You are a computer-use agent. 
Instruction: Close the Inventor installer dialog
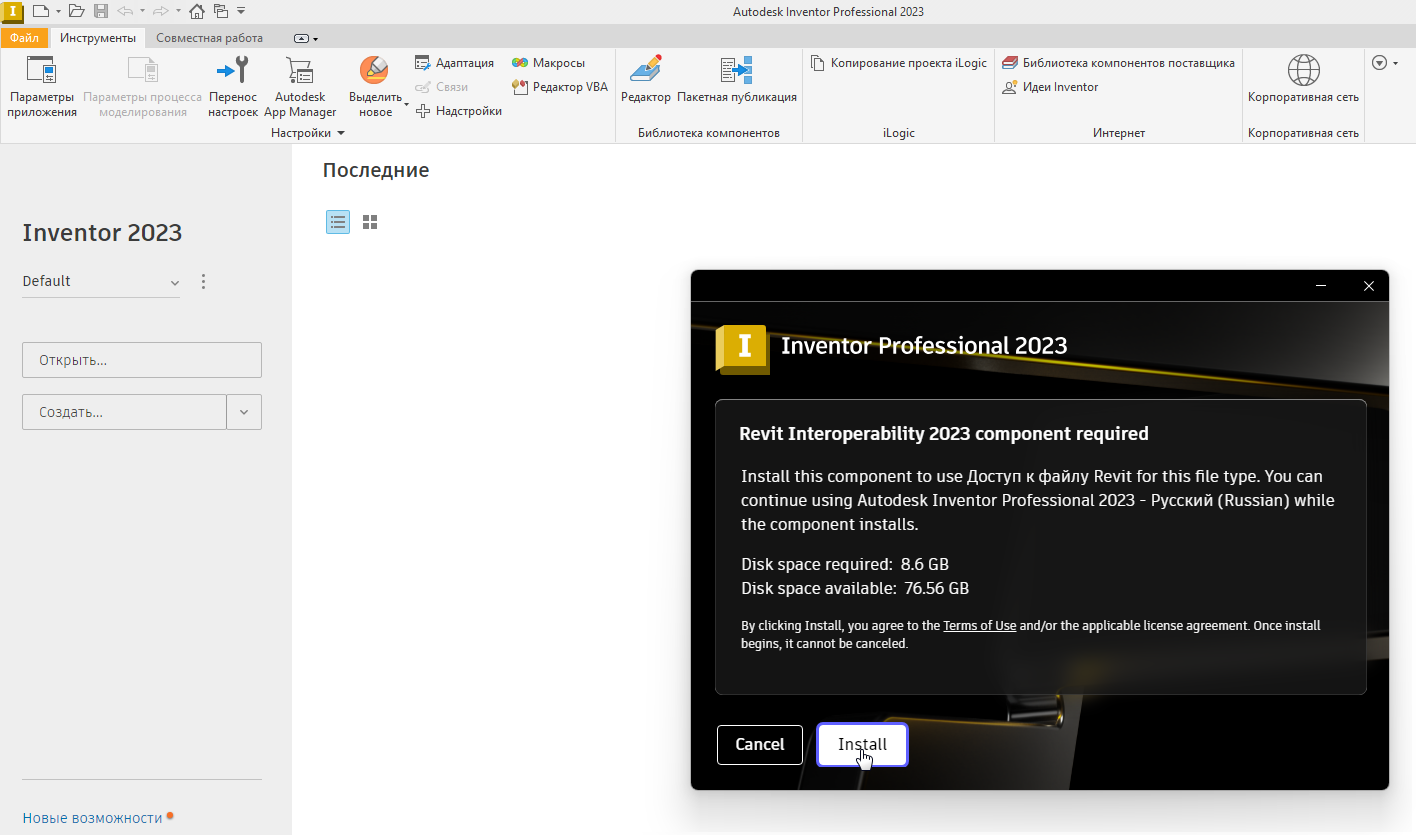1369,286
